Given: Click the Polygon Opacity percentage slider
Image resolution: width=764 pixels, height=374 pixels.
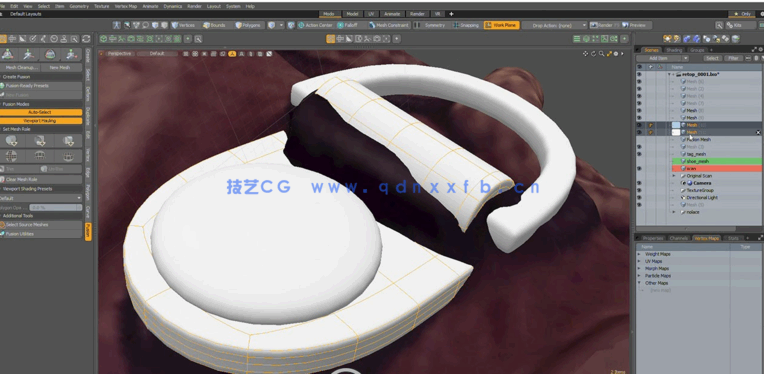Looking at the screenshot, I should pyautogui.click(x=55, y=207).
